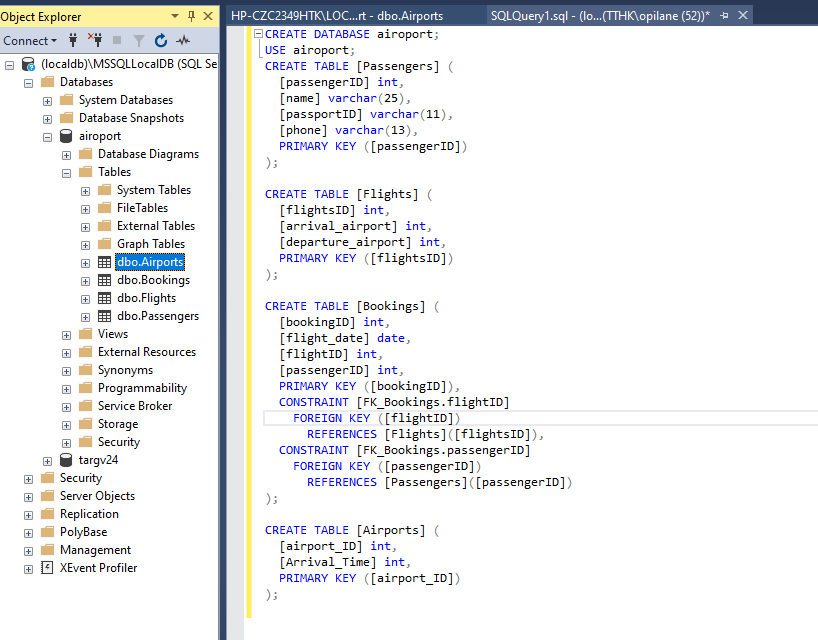
Task: Open the Connect dropdown menu
Action: point(30,41)
